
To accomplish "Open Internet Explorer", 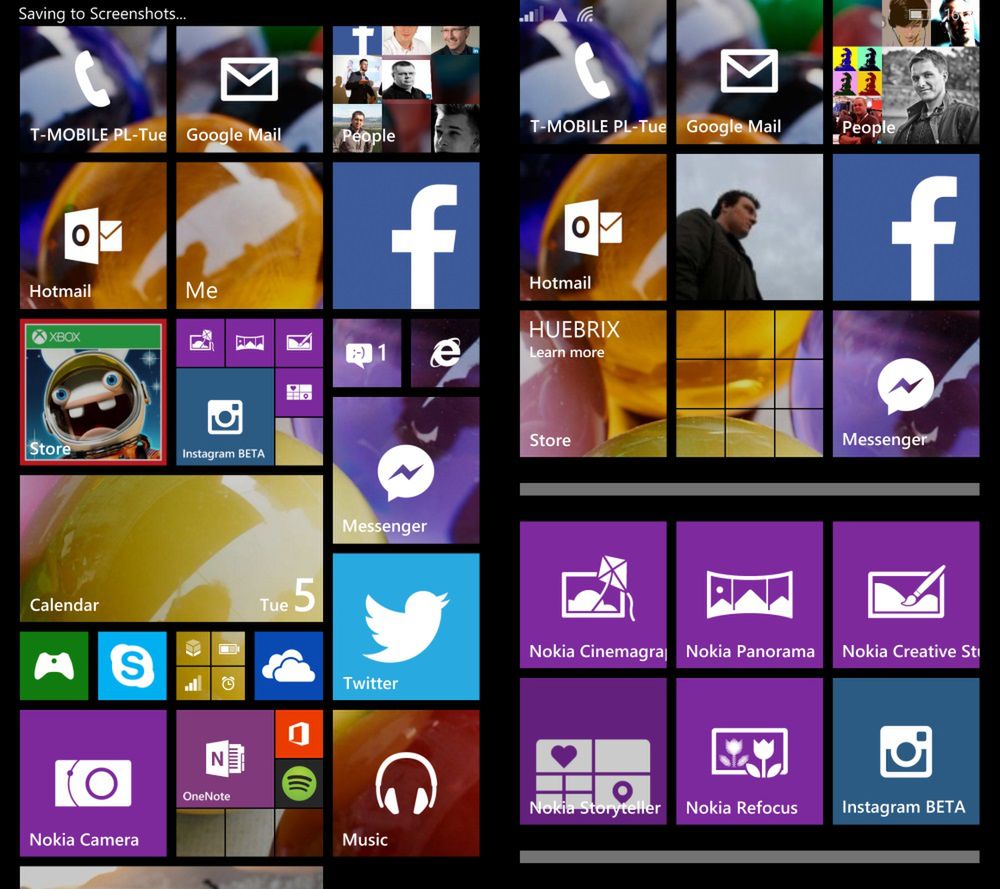I will [445, 352].
